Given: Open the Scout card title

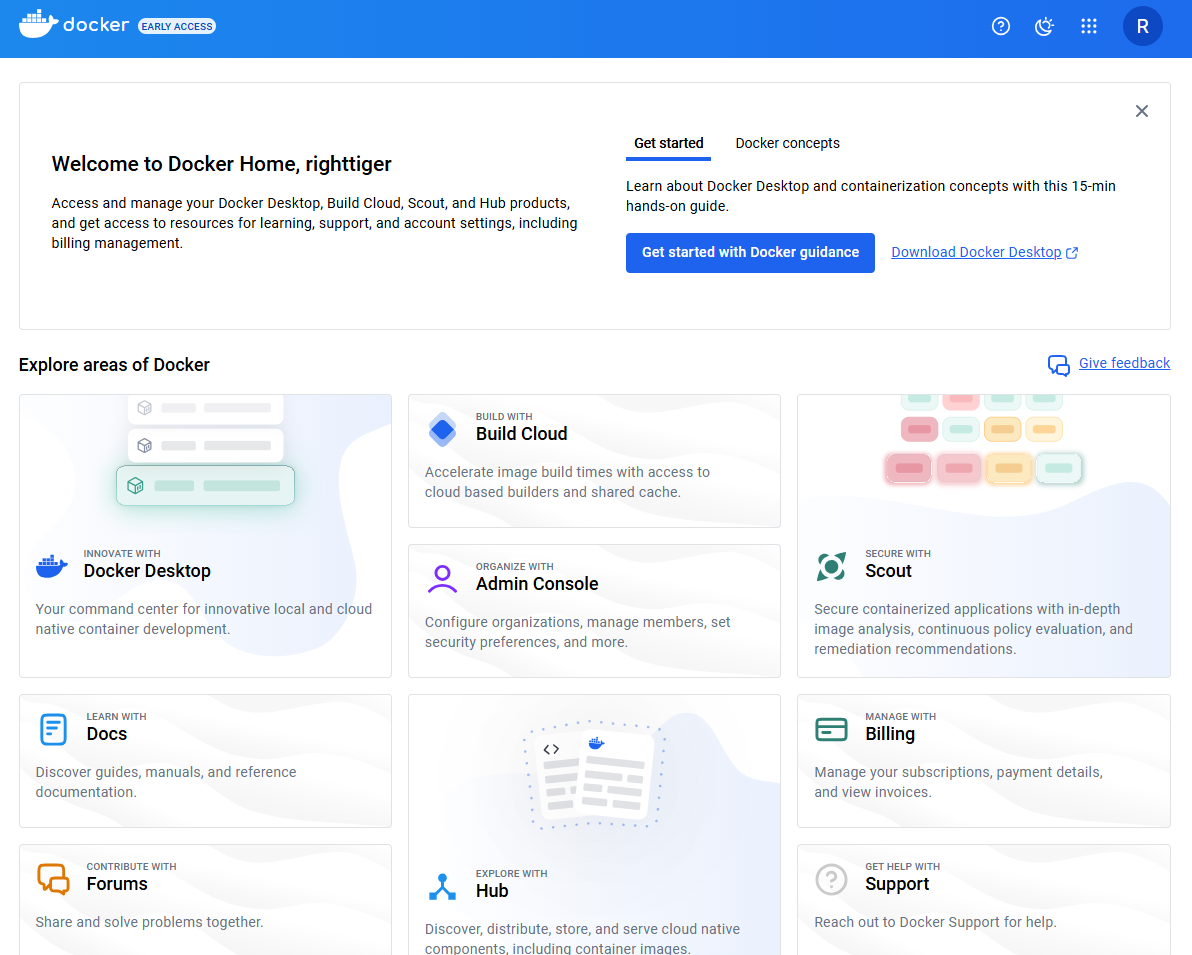Looking at the screenshot, I should coord(888,571).
